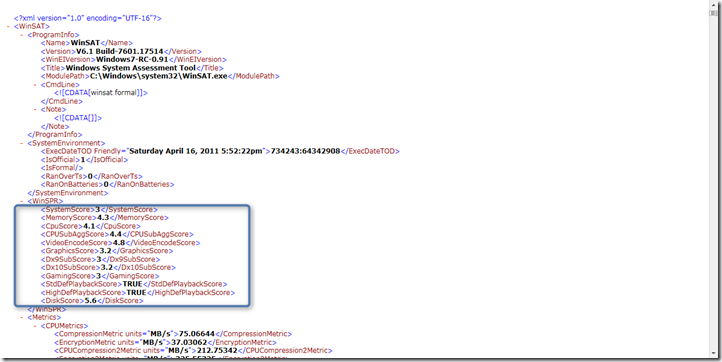Collapse the CmdLine node

35,85
